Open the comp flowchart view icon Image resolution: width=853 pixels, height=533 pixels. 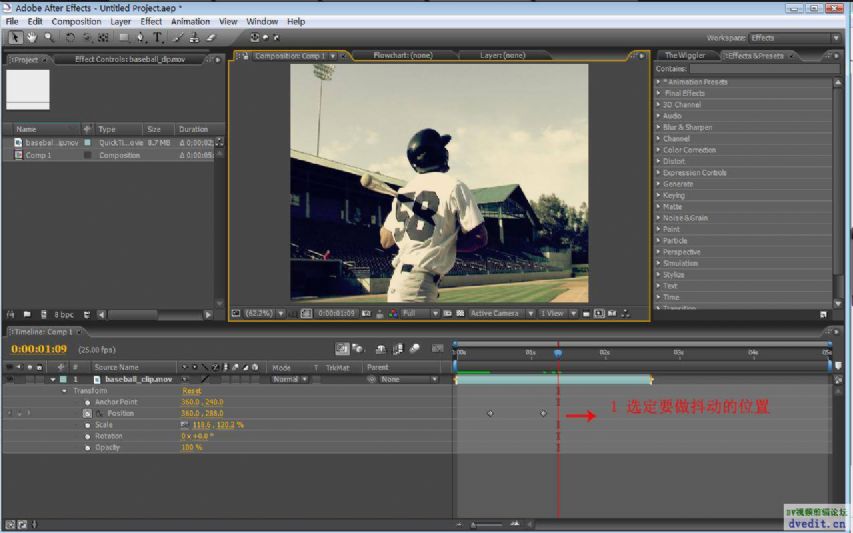coord(626,314)
